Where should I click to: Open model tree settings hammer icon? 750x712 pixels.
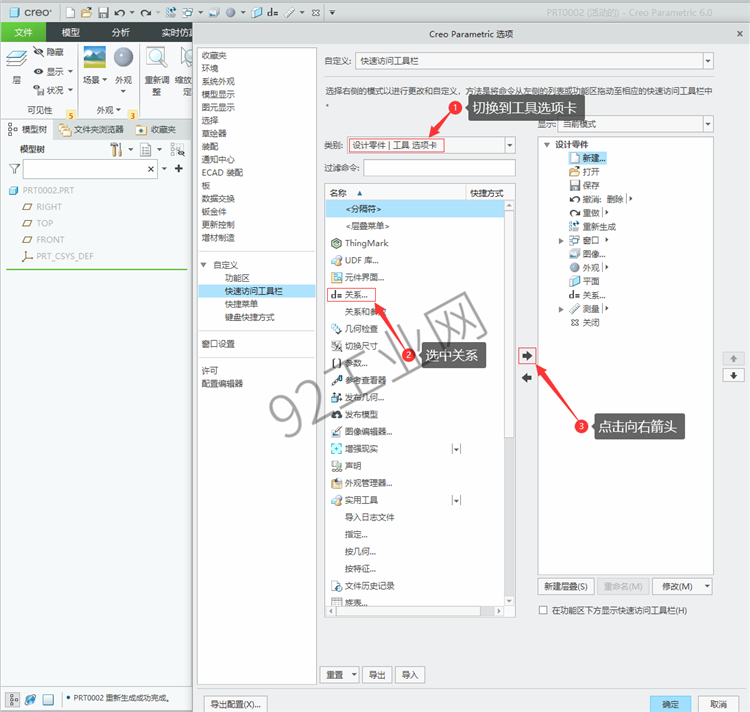(116, 149)
